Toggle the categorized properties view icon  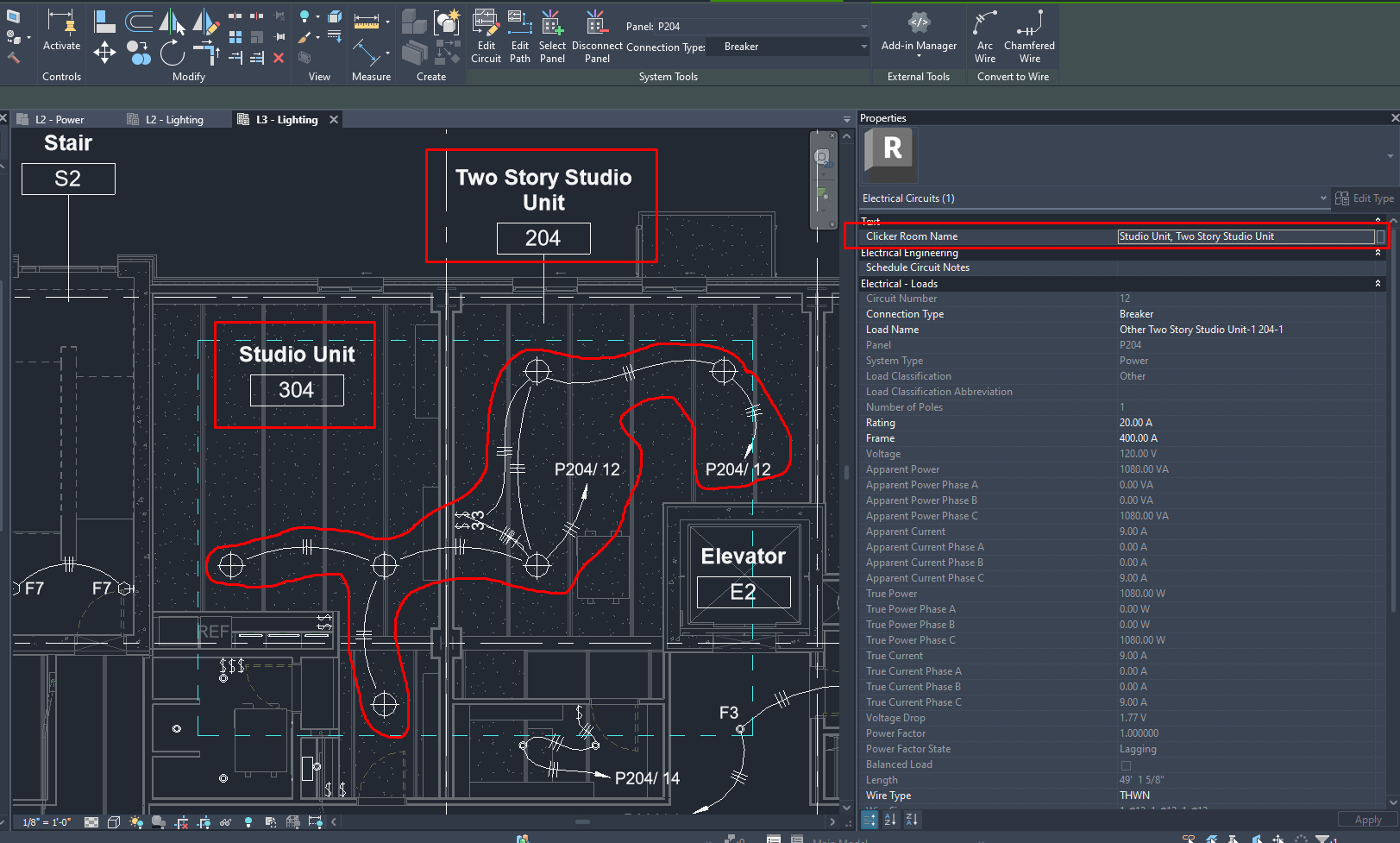tap(870, 820)
